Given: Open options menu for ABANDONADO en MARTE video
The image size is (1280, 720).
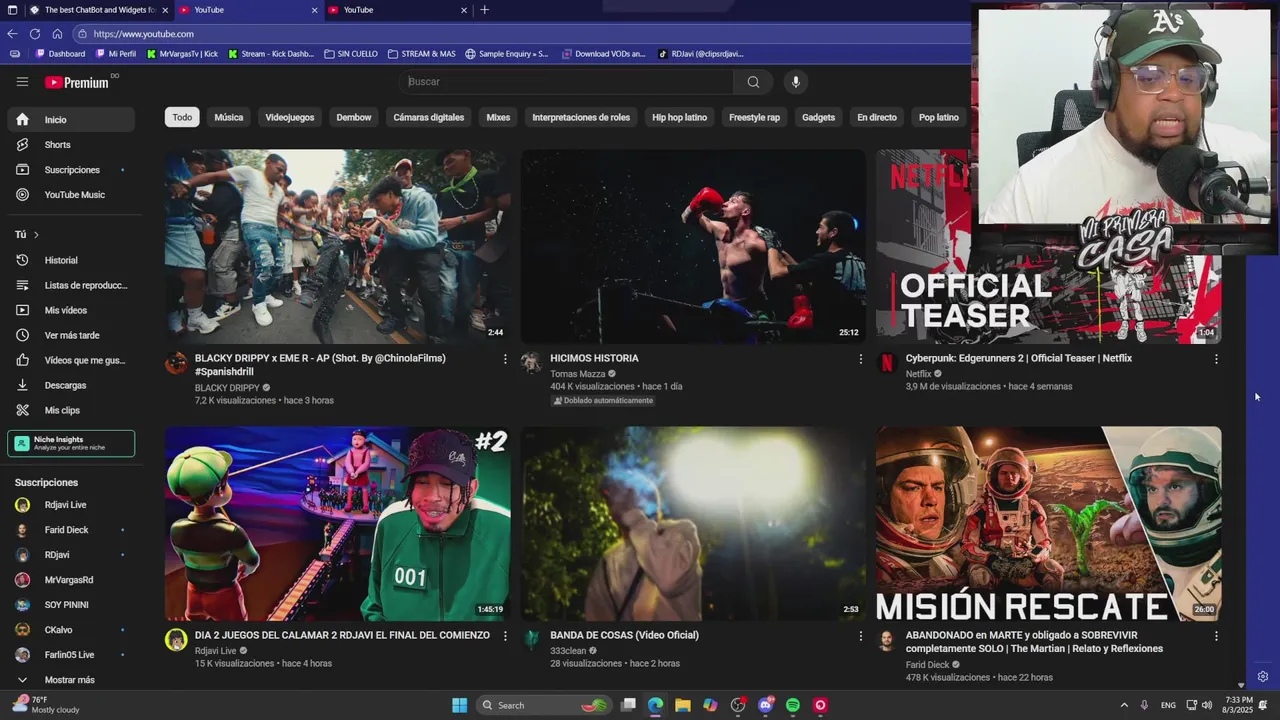Looking at the screenshot, I should 1216,636.
